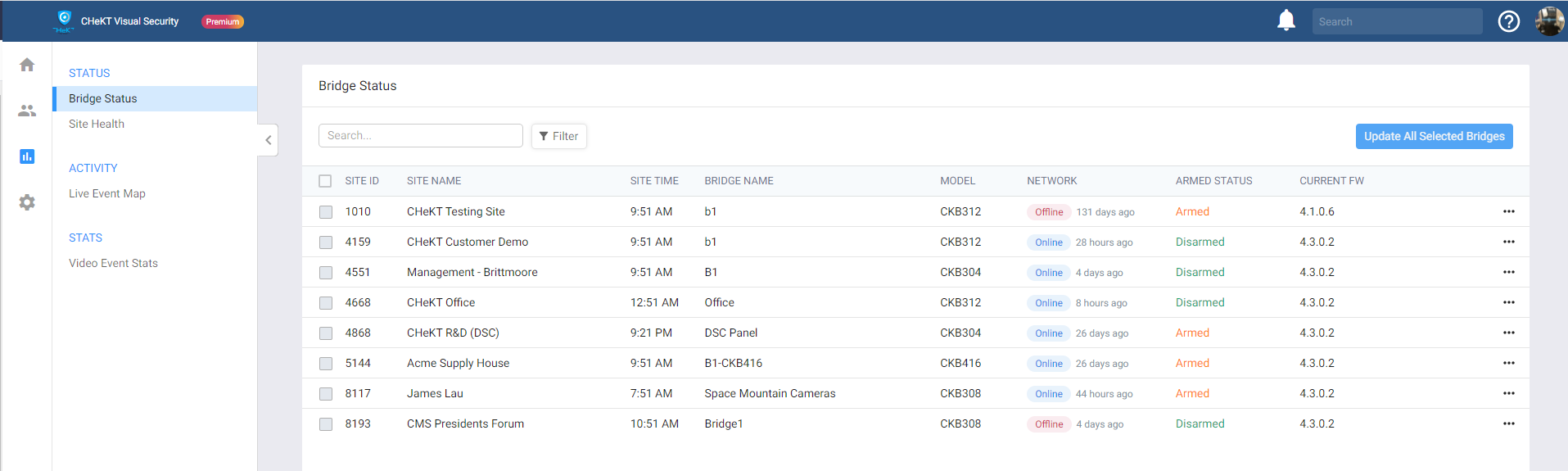Open more options for site 4868
This screenshot has width=1568, height=471.
pyautogui.click(x=1508, y=333)
